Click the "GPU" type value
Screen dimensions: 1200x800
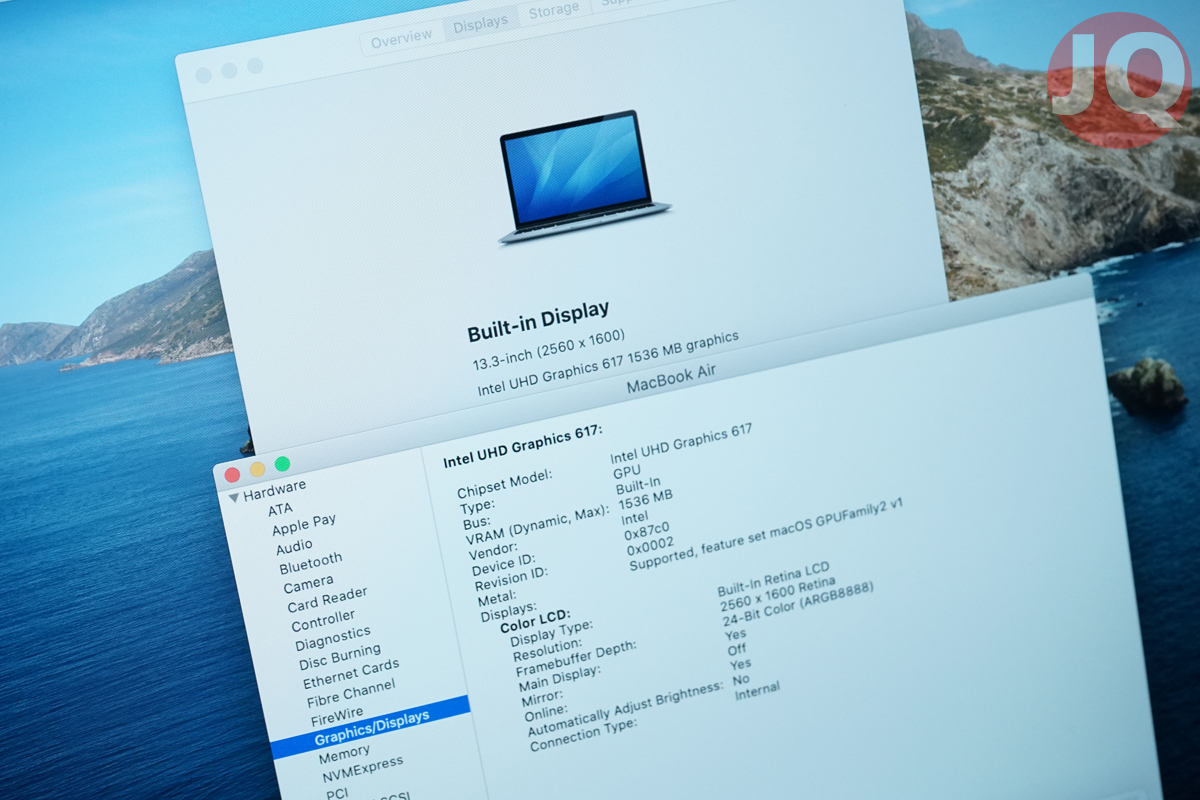coord(627,471)
